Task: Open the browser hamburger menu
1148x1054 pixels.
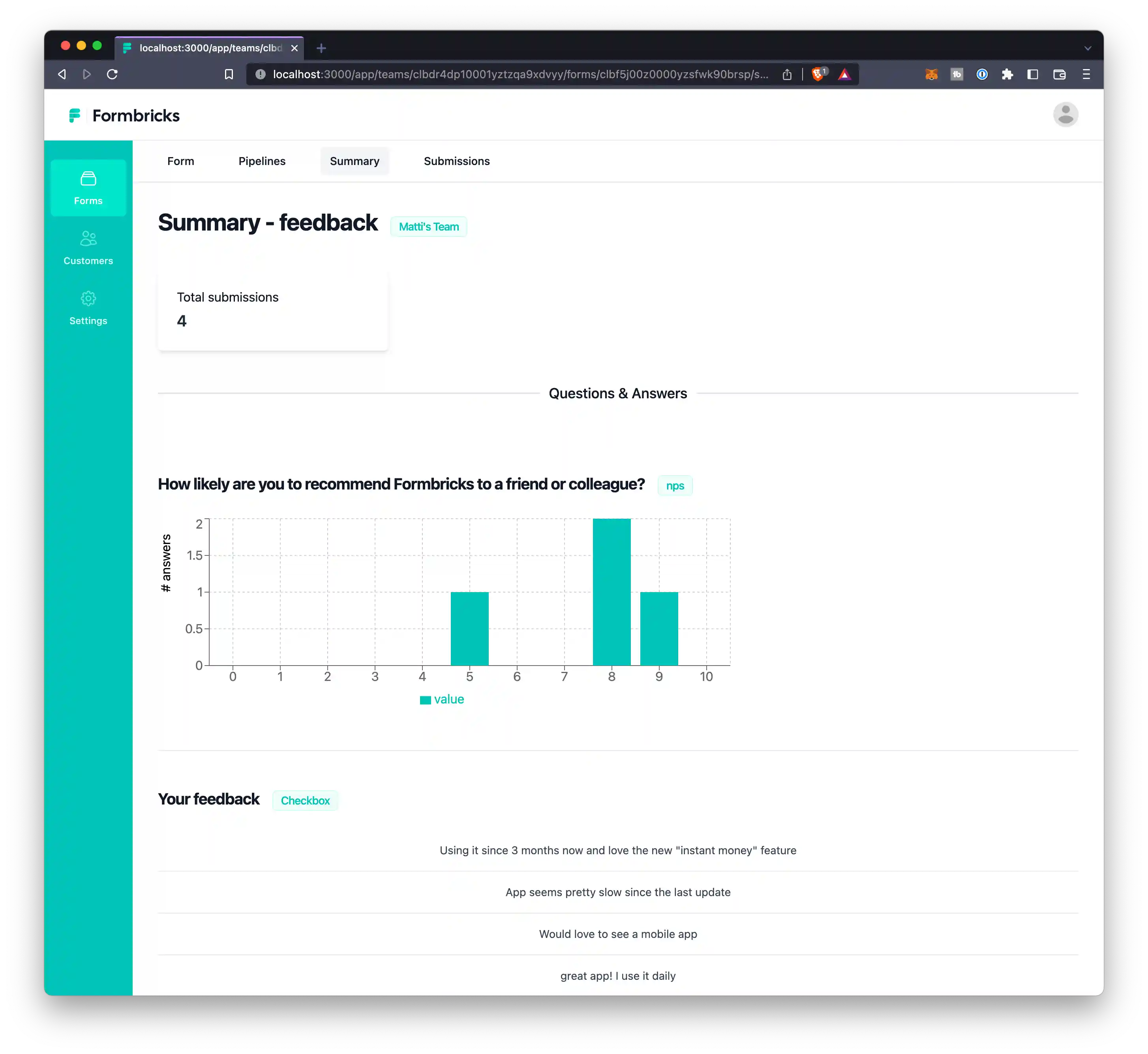Action: tap(1086, 74)
